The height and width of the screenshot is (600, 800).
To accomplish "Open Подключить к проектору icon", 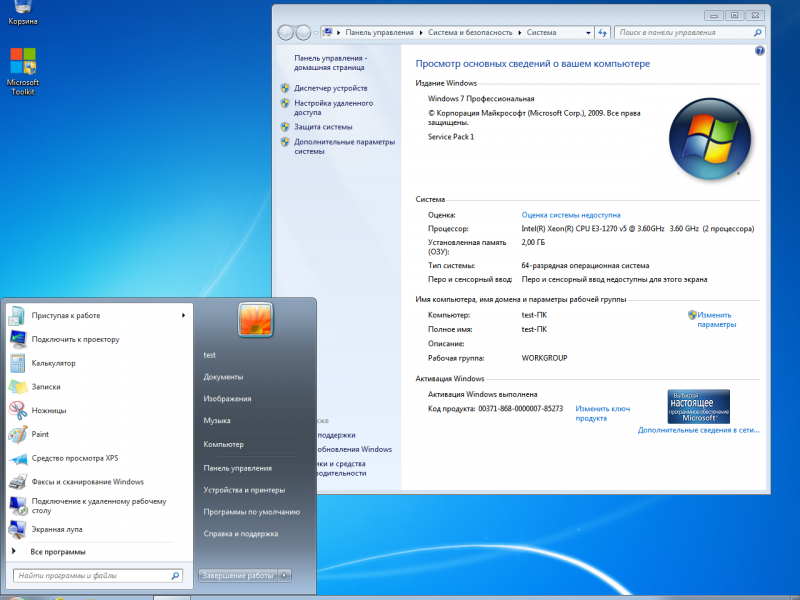I will point(18,339).
